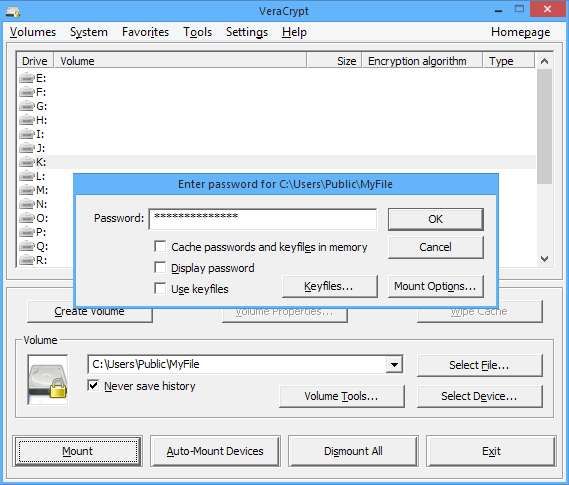This screenshot has height=485, width=569.
Task: Select the H: drive icon
Action: coord(27,120)
